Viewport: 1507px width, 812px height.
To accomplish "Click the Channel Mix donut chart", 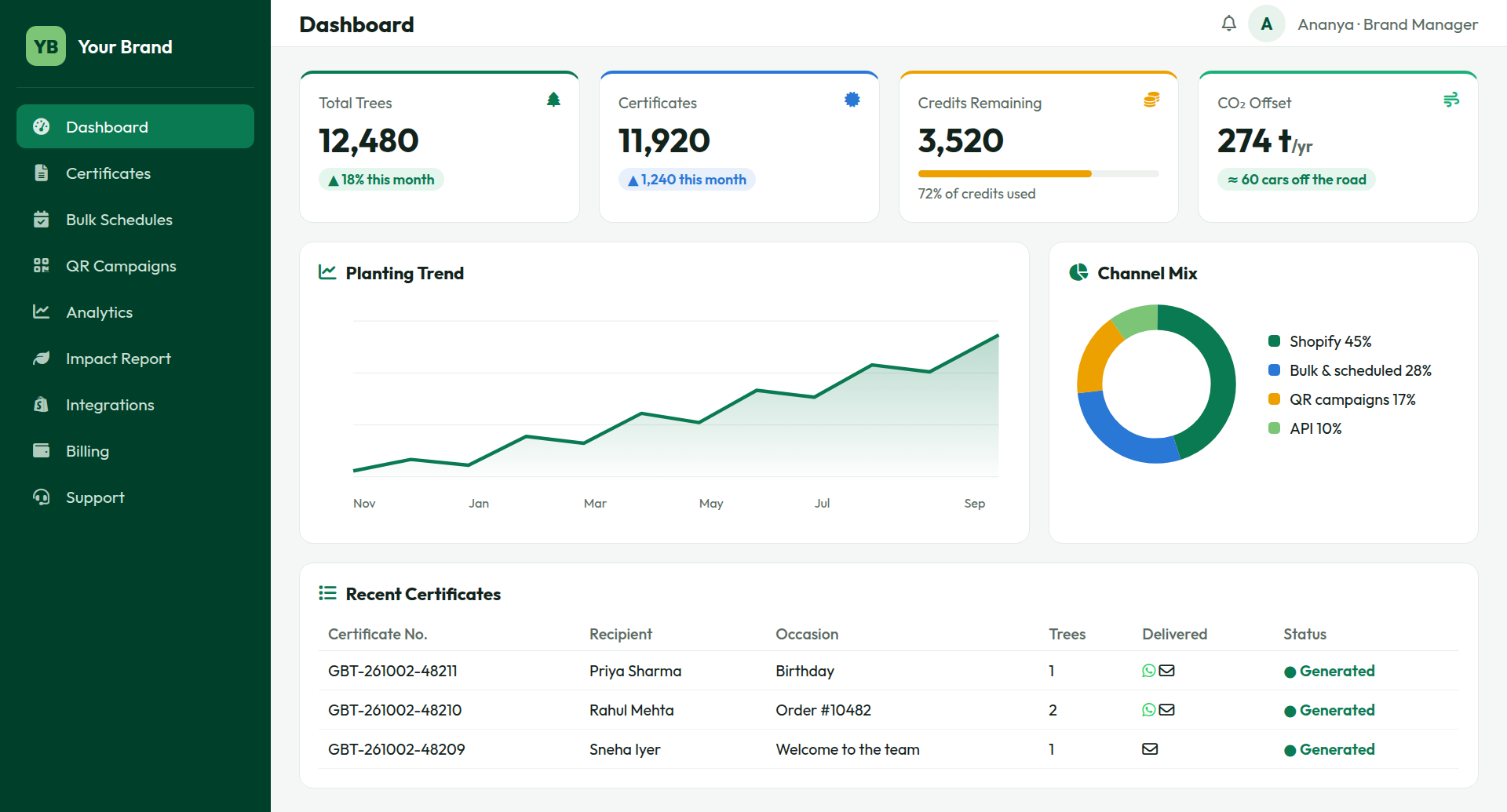I will 1156,384.
